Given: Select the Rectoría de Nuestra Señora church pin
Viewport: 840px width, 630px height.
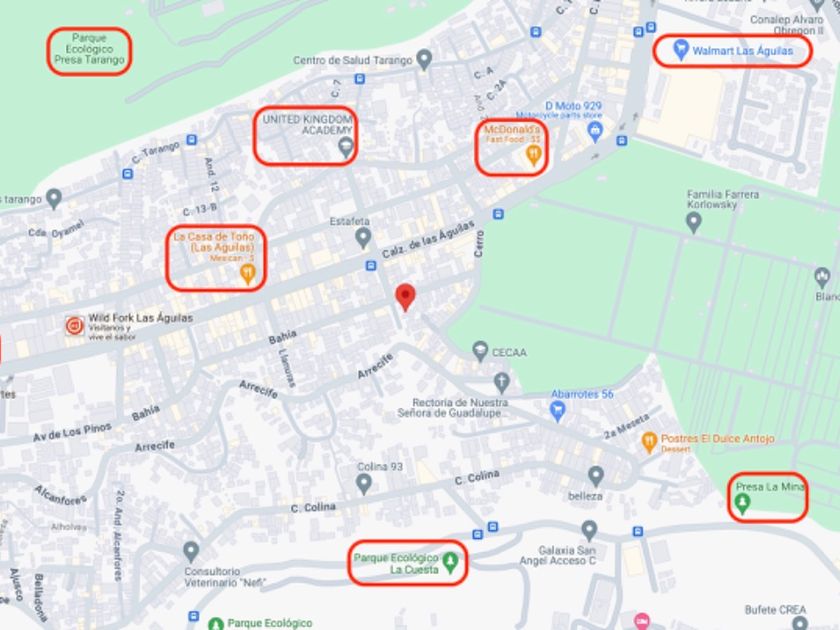Looking at the screenshot, I should click(501, 382).
